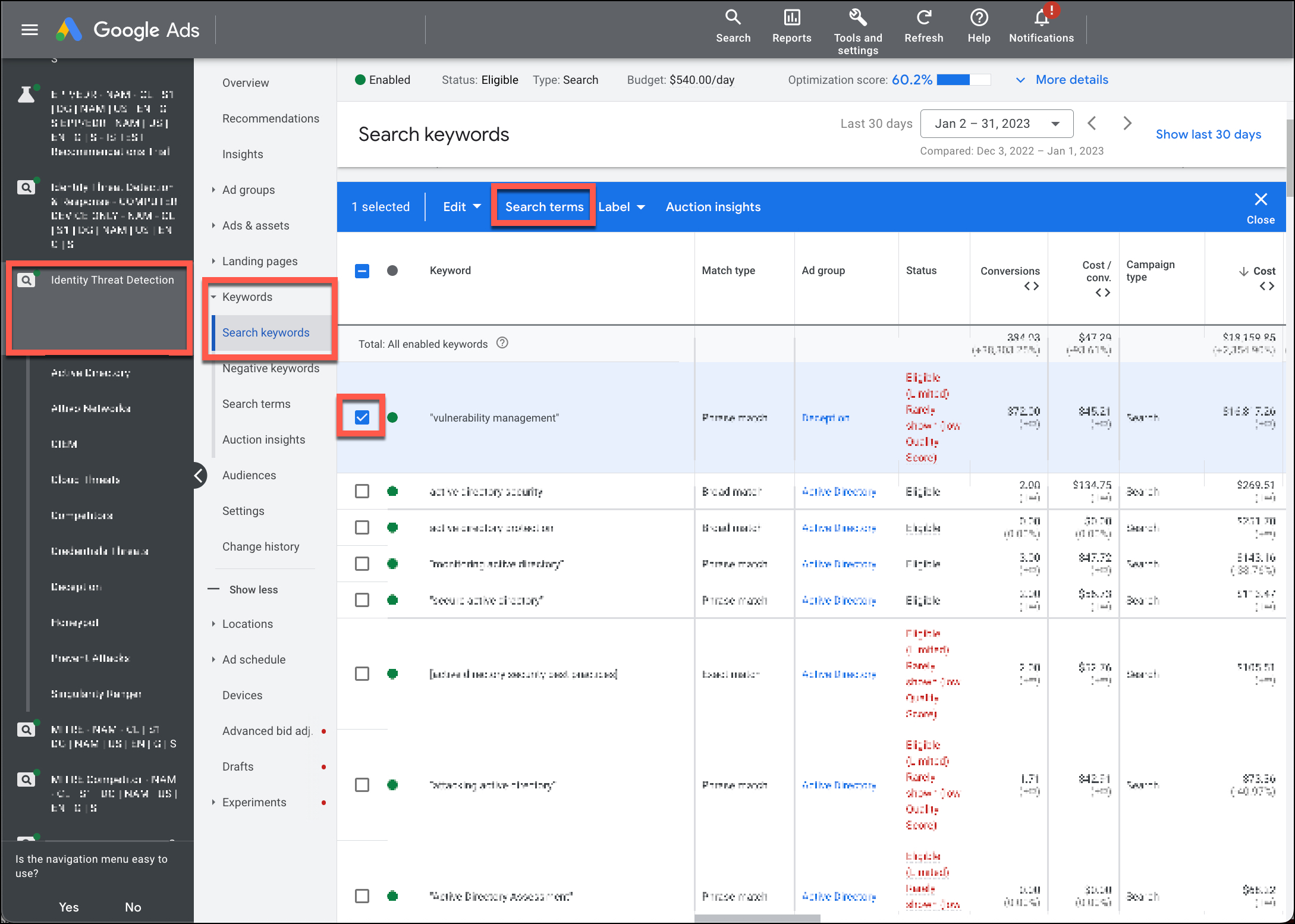This screenshot has width=1295, height=924.
Task: Open the Help question mark icon
Action: tap(978, 18)
